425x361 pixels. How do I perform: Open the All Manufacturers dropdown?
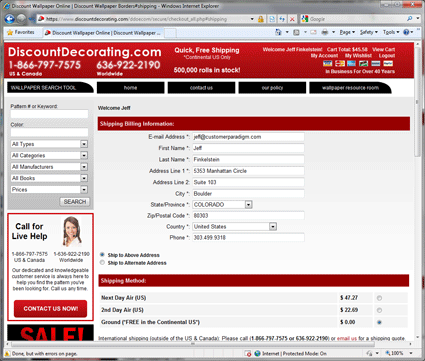click(x=49, y=167)
